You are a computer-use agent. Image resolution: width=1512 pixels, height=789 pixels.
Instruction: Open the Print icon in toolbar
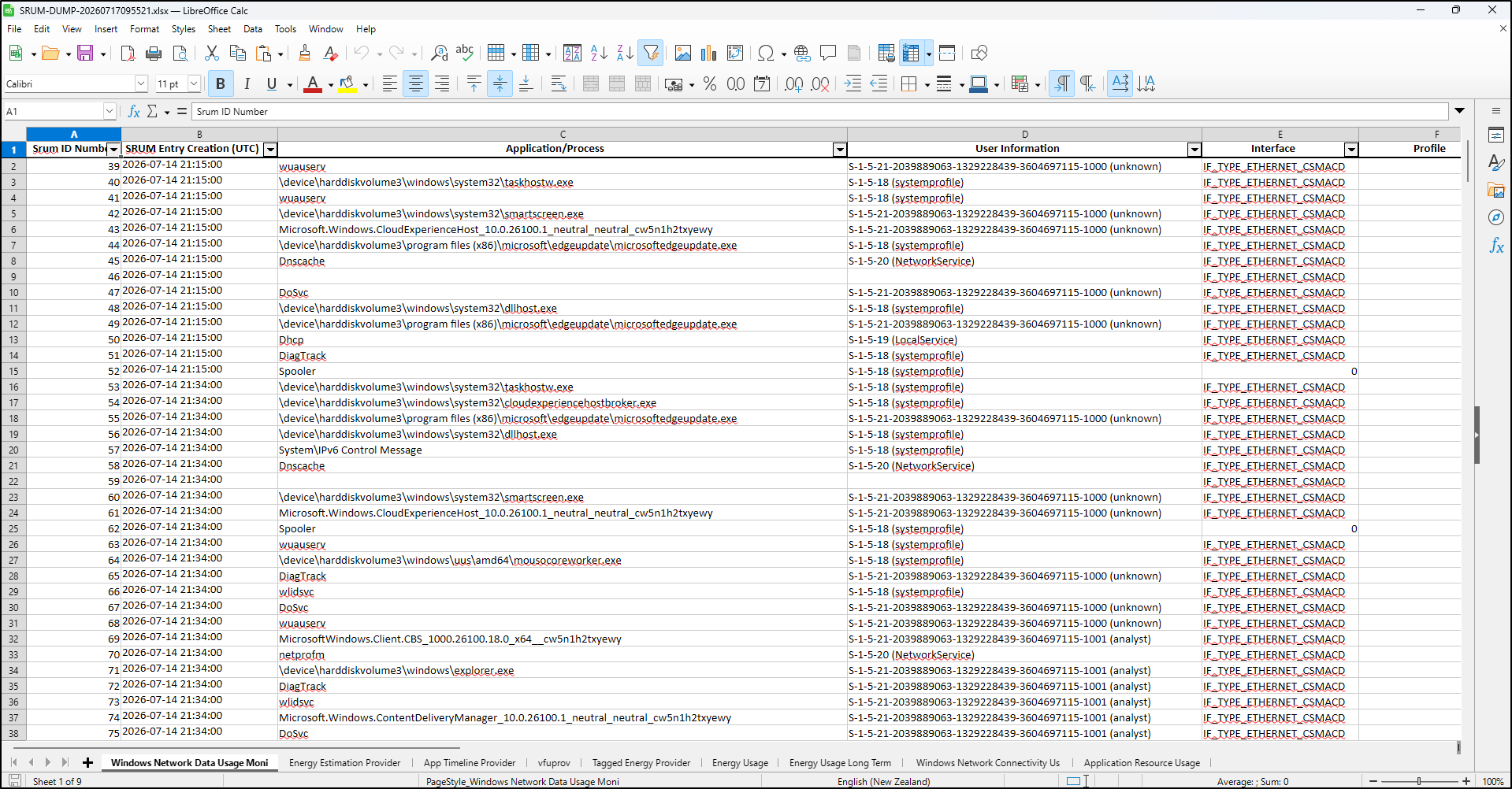(x=154, y=54)
